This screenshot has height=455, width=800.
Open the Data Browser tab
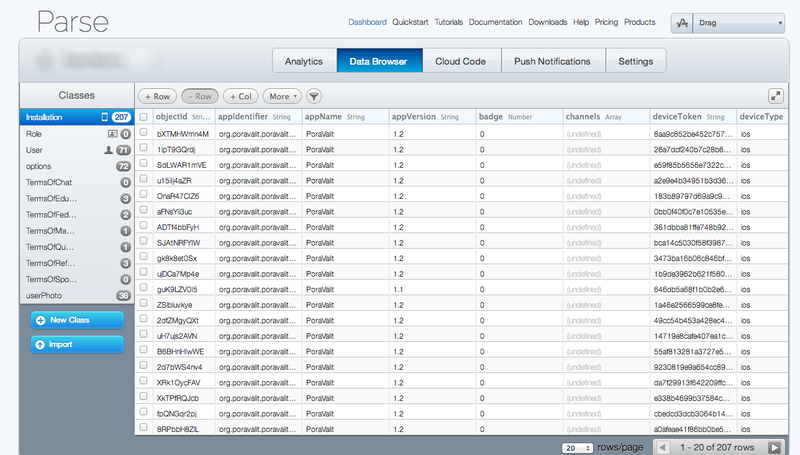tap(379, 61)
